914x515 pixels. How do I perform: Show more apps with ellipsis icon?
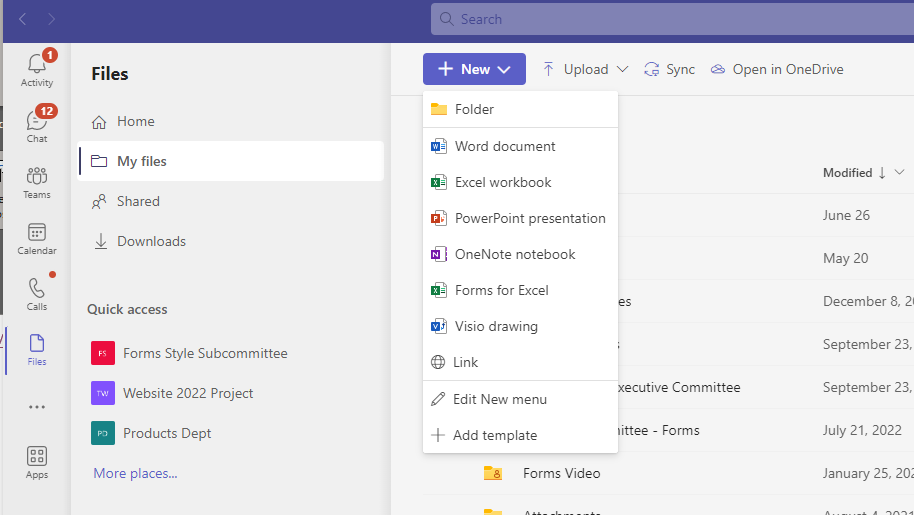37,407
